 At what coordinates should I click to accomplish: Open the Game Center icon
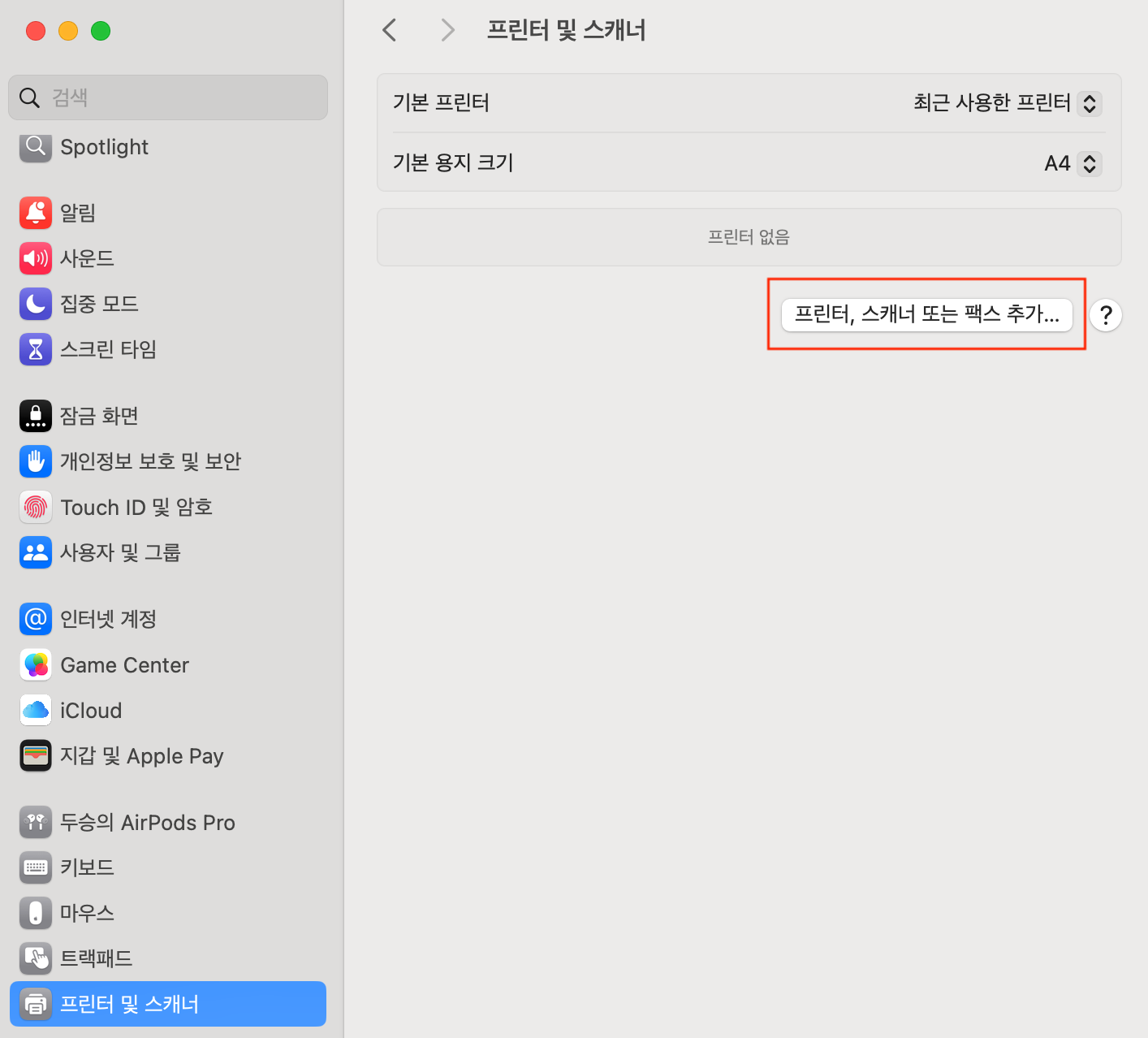point(35,664)
